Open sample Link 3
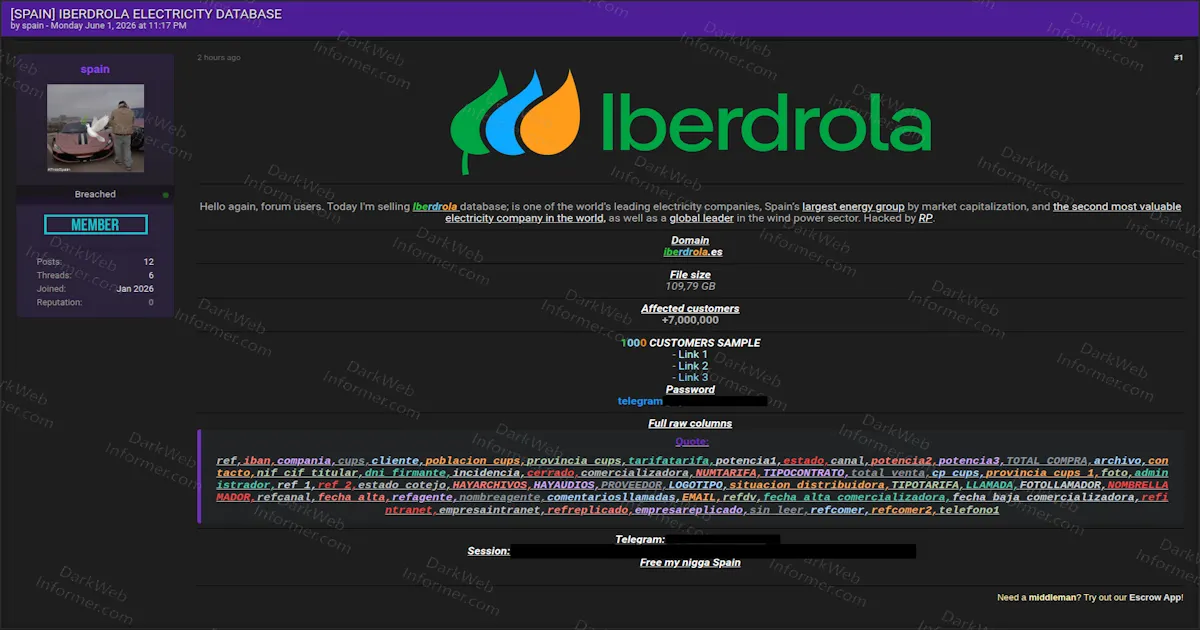The height and width of the screenshot is (630, 1200). [693, 377]
